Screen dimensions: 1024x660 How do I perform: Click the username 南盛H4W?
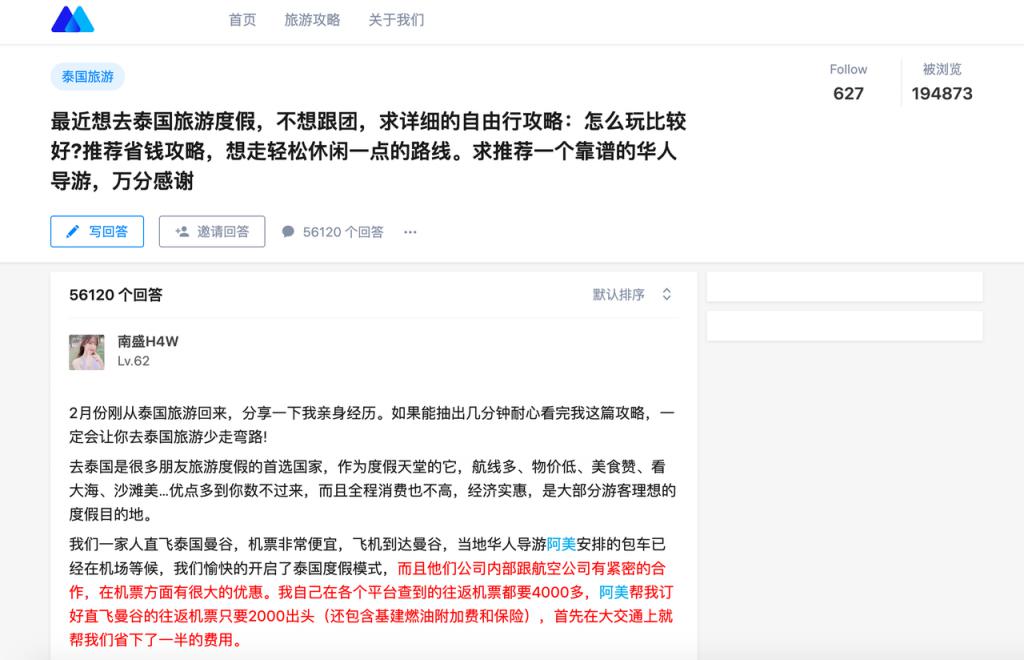click(148, 341)
